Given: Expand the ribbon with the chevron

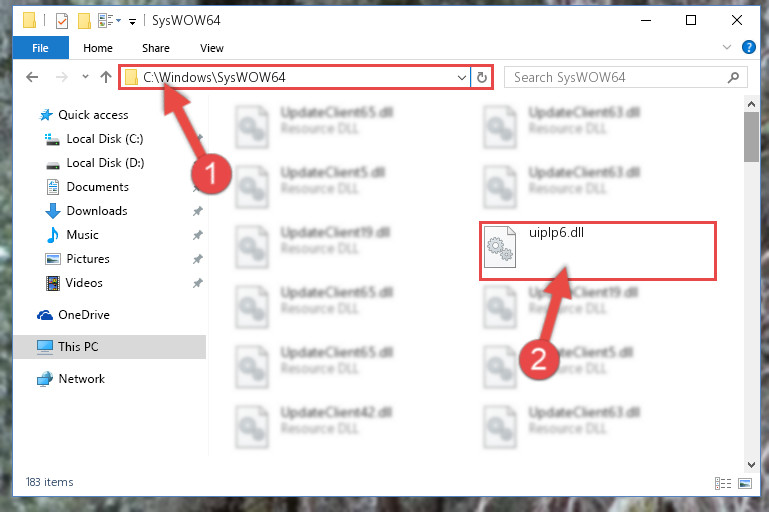Looking at the screenshot, I should coord(727,47).
